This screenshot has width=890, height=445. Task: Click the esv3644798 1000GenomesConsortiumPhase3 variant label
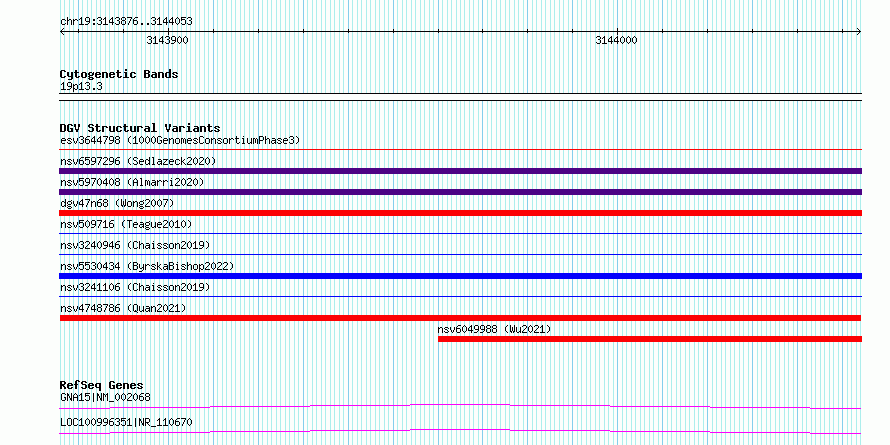[x=180, y=140]
